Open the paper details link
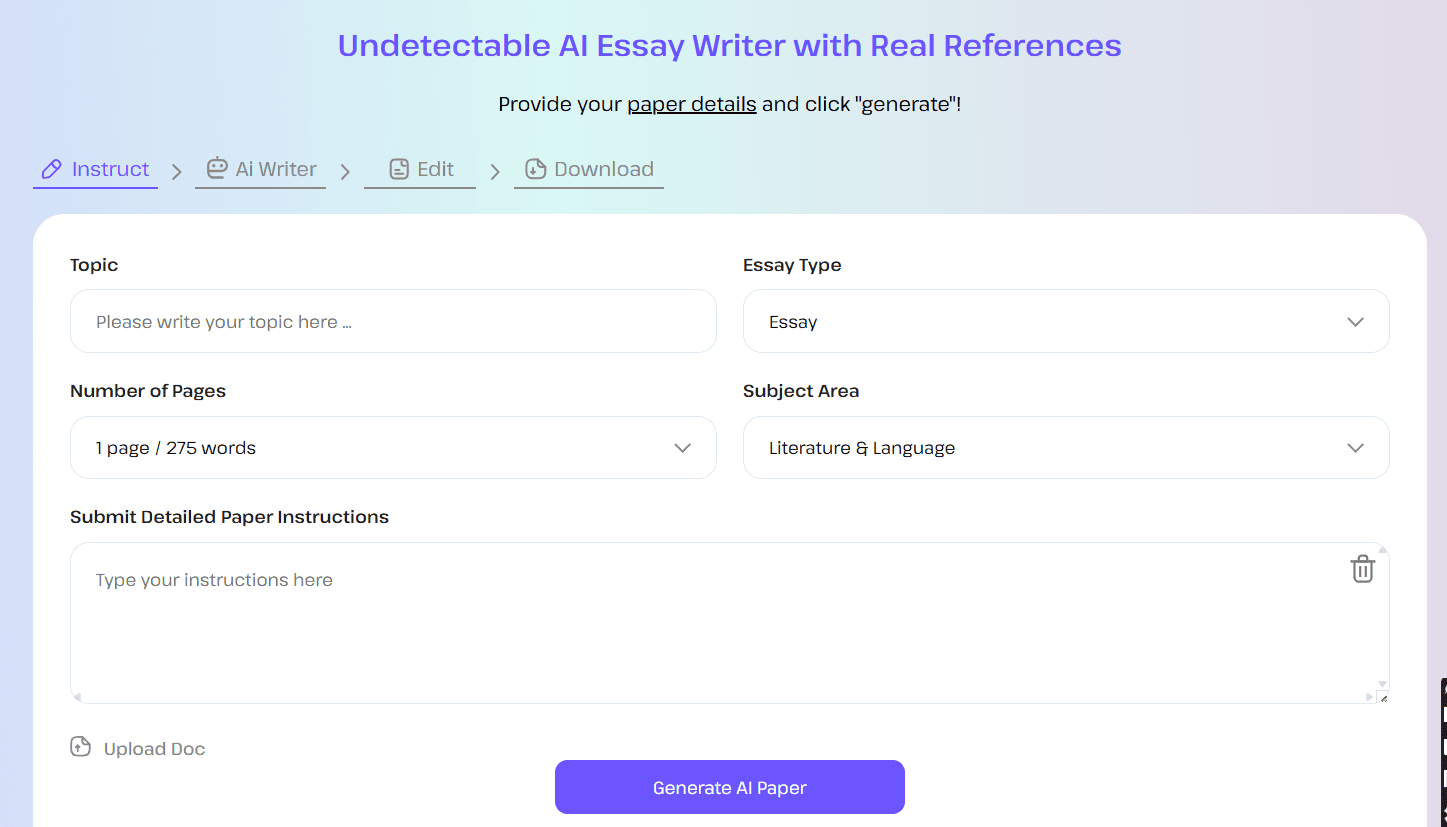The width and height of the screenshot is (1447, 827). pyautogui.click(x=691, y=104)
